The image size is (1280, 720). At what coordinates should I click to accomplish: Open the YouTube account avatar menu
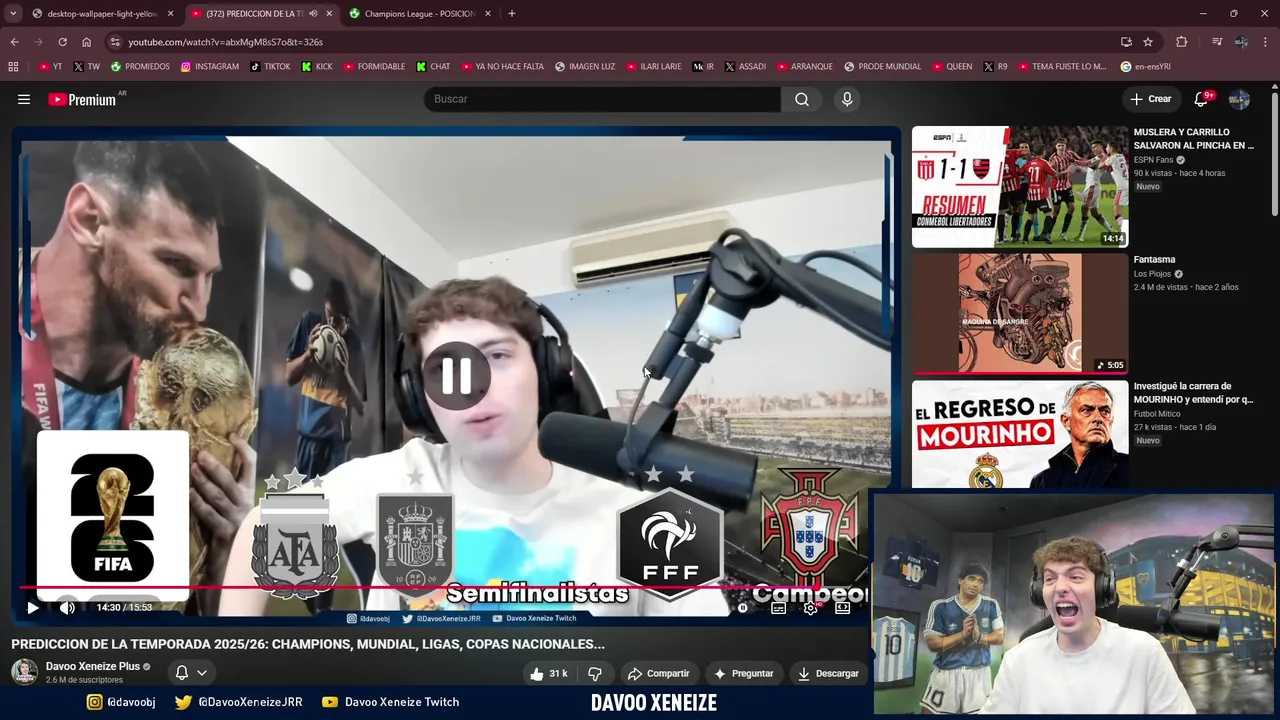[1239, 99]
